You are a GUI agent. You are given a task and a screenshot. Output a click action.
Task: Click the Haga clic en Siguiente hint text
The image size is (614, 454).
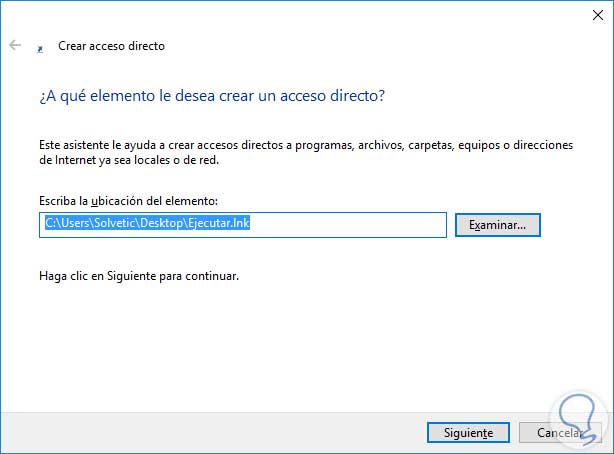(x=139, y=275)
